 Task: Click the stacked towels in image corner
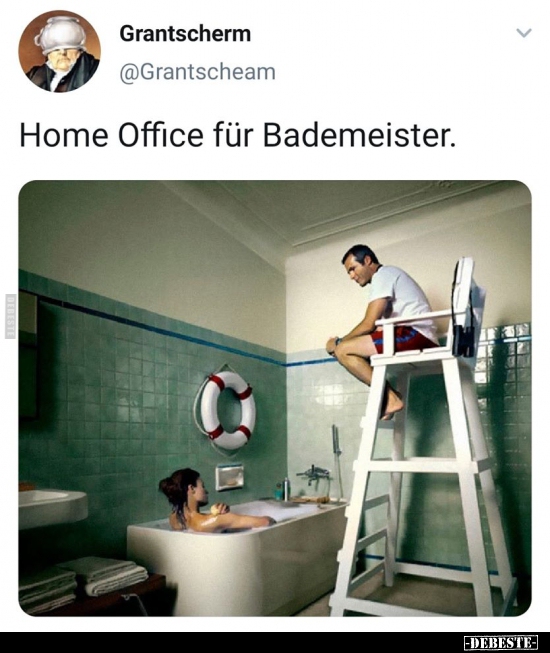coord(82,581)
